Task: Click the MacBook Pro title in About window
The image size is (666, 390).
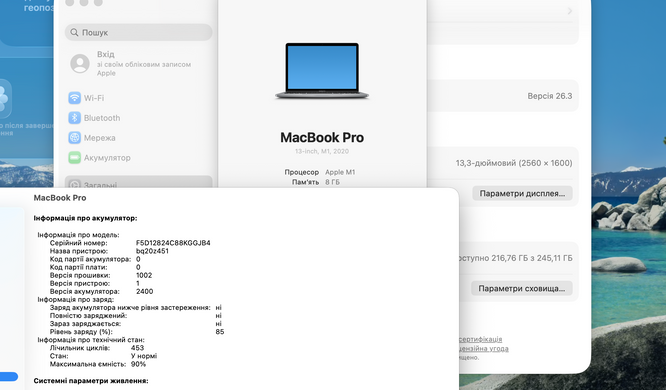Action: [x=322, y=137]
